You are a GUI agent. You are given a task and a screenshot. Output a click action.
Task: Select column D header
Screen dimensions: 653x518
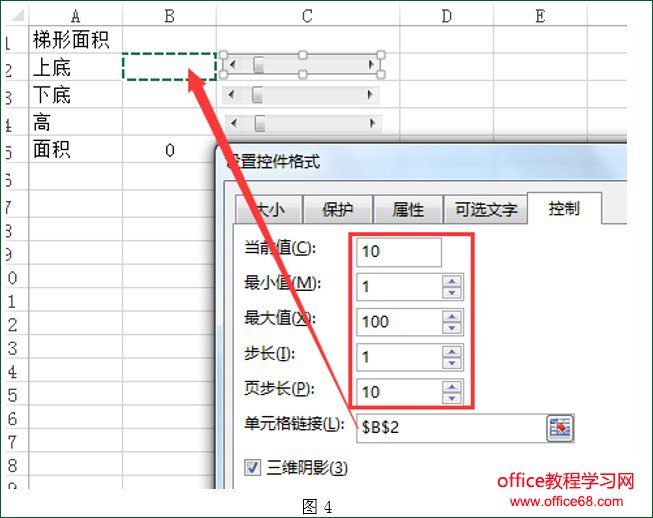point(446,16)
